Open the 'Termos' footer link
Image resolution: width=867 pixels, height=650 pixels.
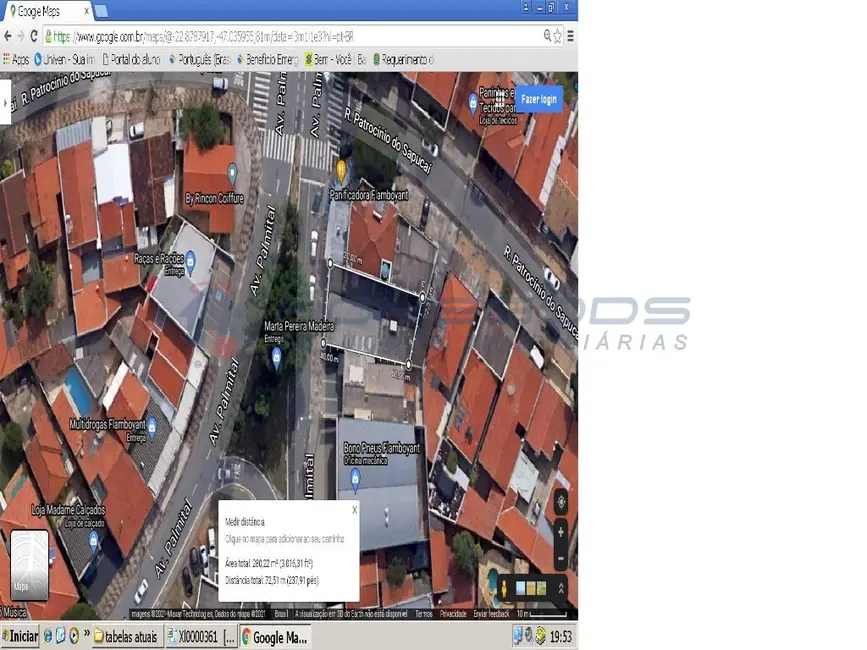click(x=424, y=614)
